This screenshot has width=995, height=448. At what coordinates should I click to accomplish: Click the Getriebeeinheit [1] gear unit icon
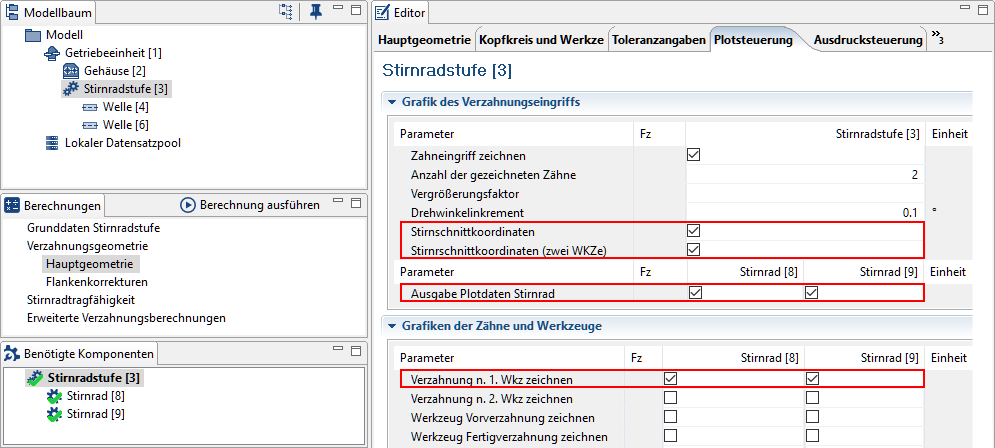pyautogui.click(x=52, y=53)
